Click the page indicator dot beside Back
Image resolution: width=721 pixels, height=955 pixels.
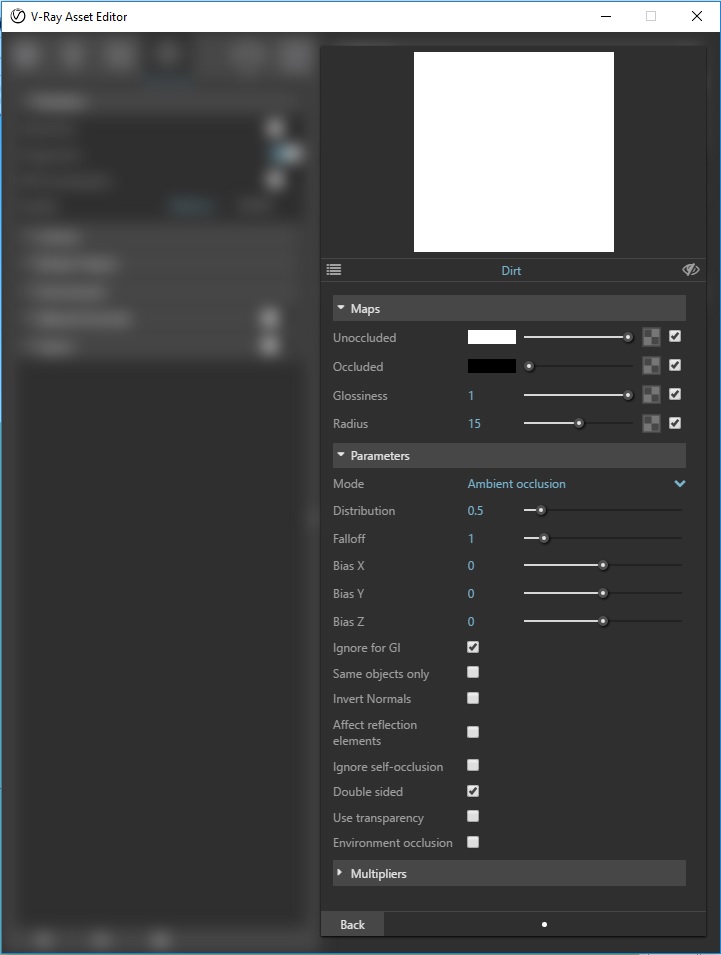coord(544,925)
